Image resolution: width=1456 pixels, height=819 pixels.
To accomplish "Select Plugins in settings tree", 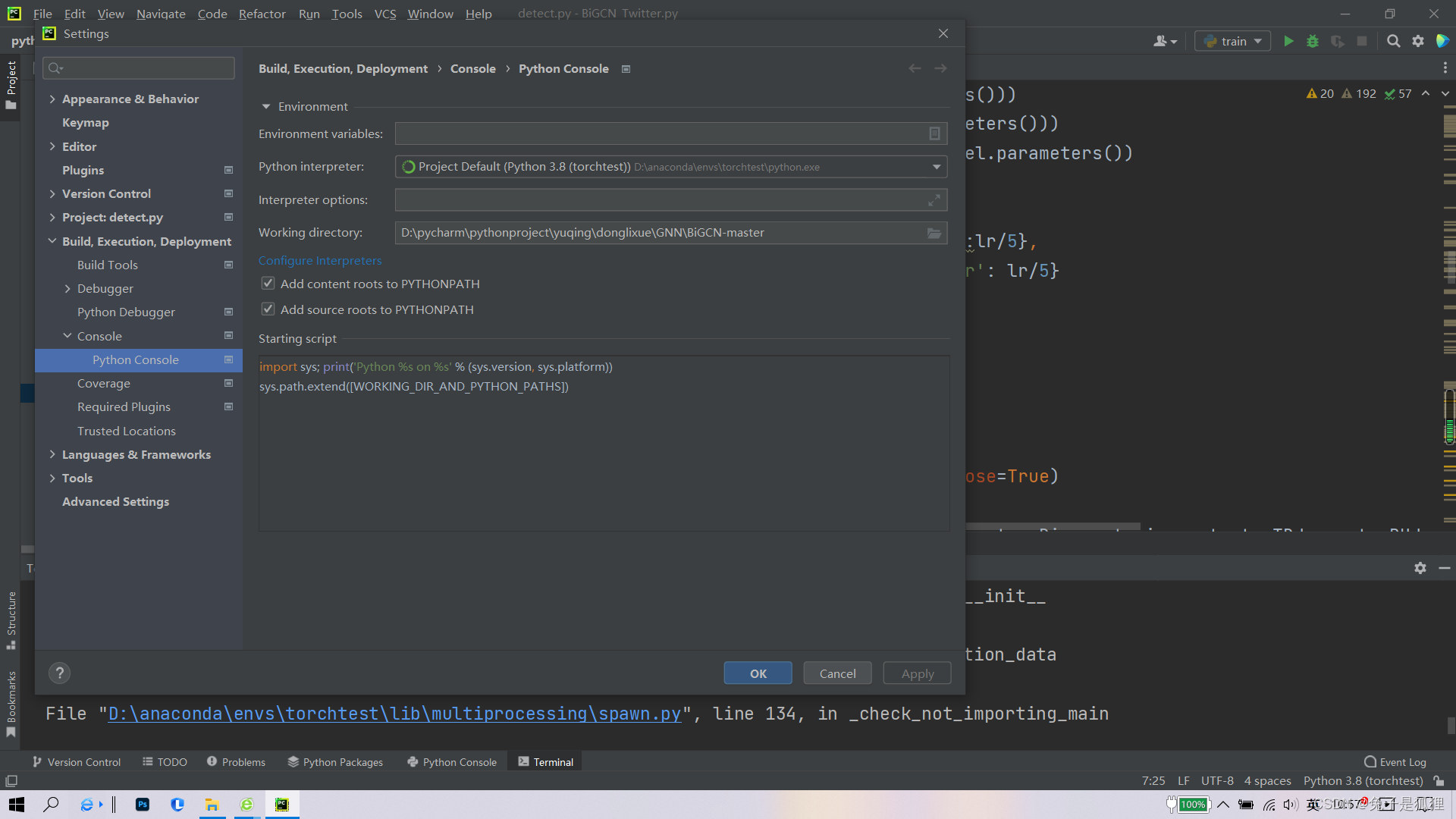I will pyautogui.click(x=83, y=171).
